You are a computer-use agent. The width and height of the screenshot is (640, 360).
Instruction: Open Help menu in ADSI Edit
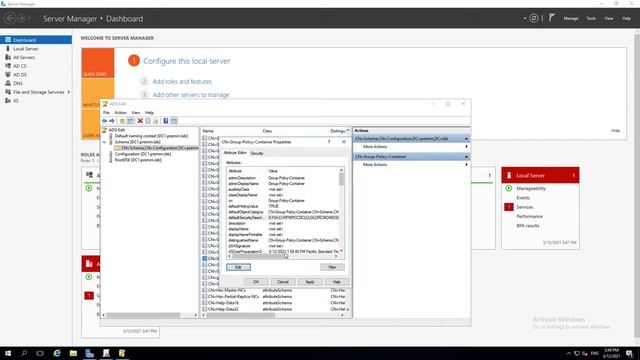coord(149,113)
